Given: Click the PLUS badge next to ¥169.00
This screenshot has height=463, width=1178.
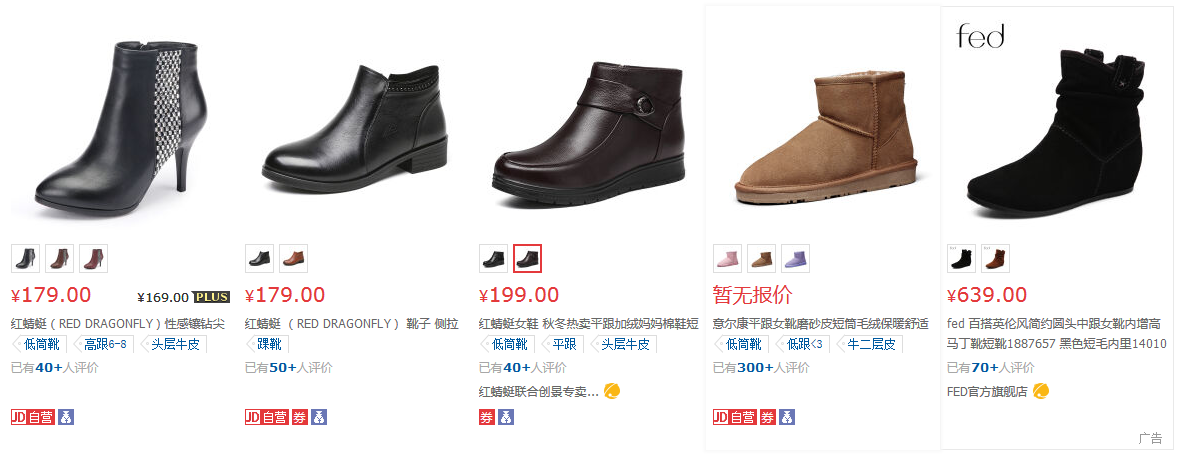Looking at the screenshot, I should pos(211,297).
